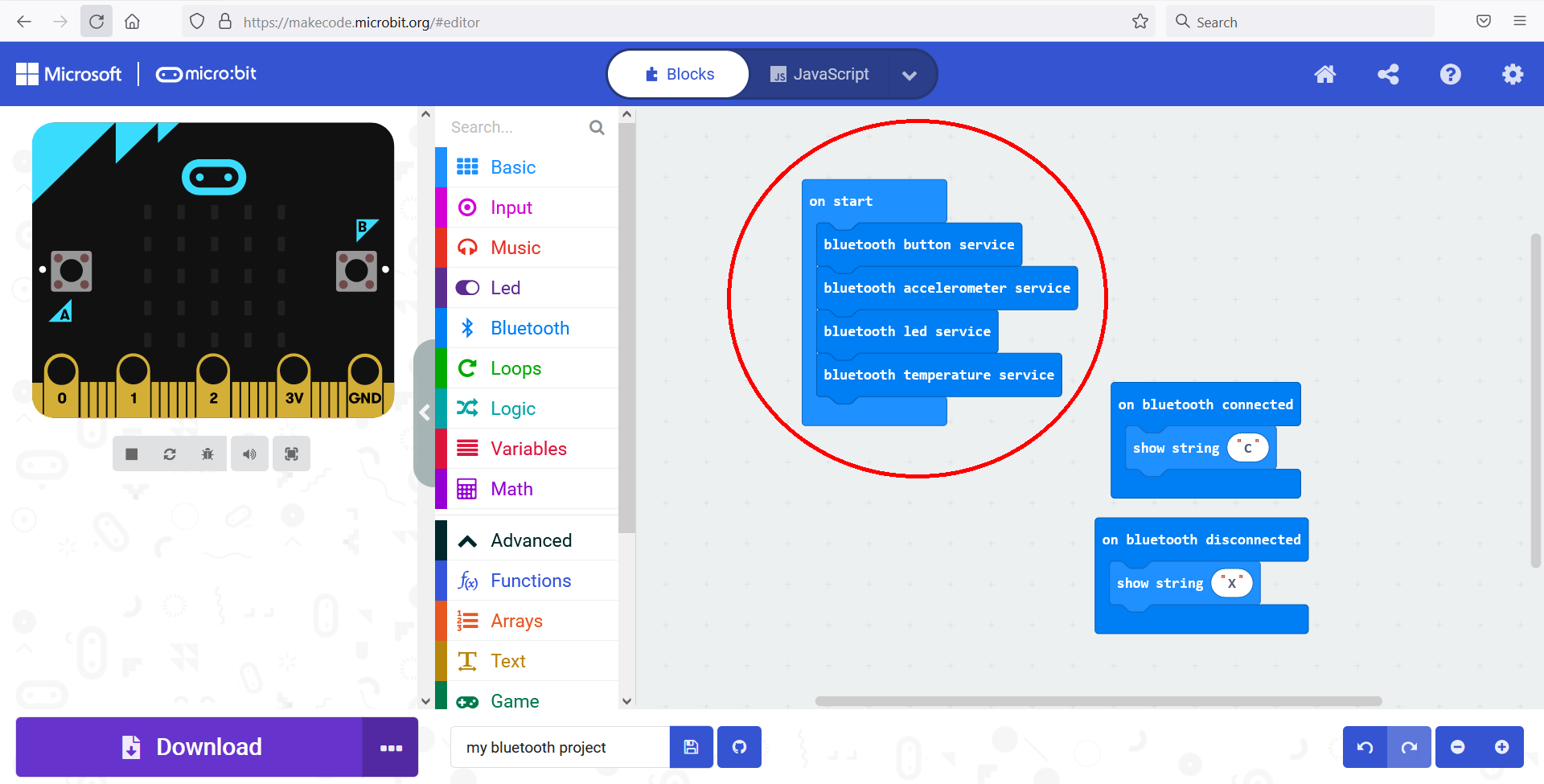Open more download options menu

coord(391,747)
